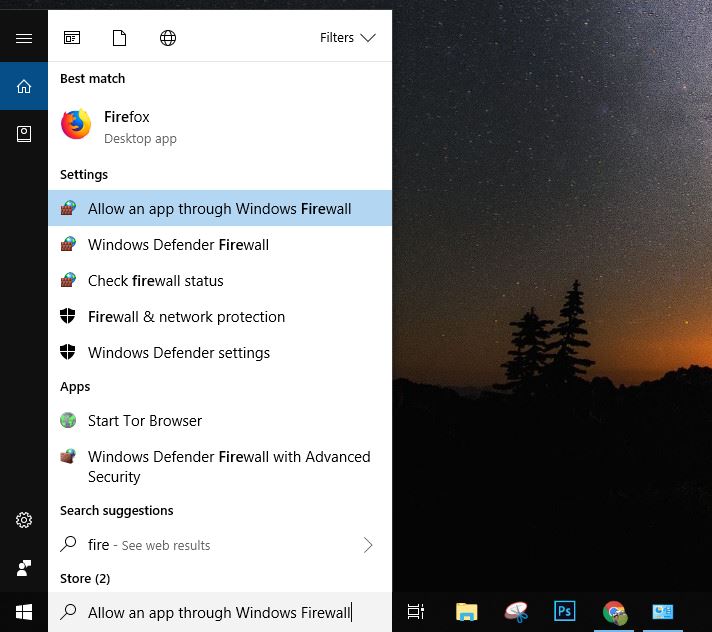
Task: Open the Notebook icon in the sidebar
Action: [24, 134]
